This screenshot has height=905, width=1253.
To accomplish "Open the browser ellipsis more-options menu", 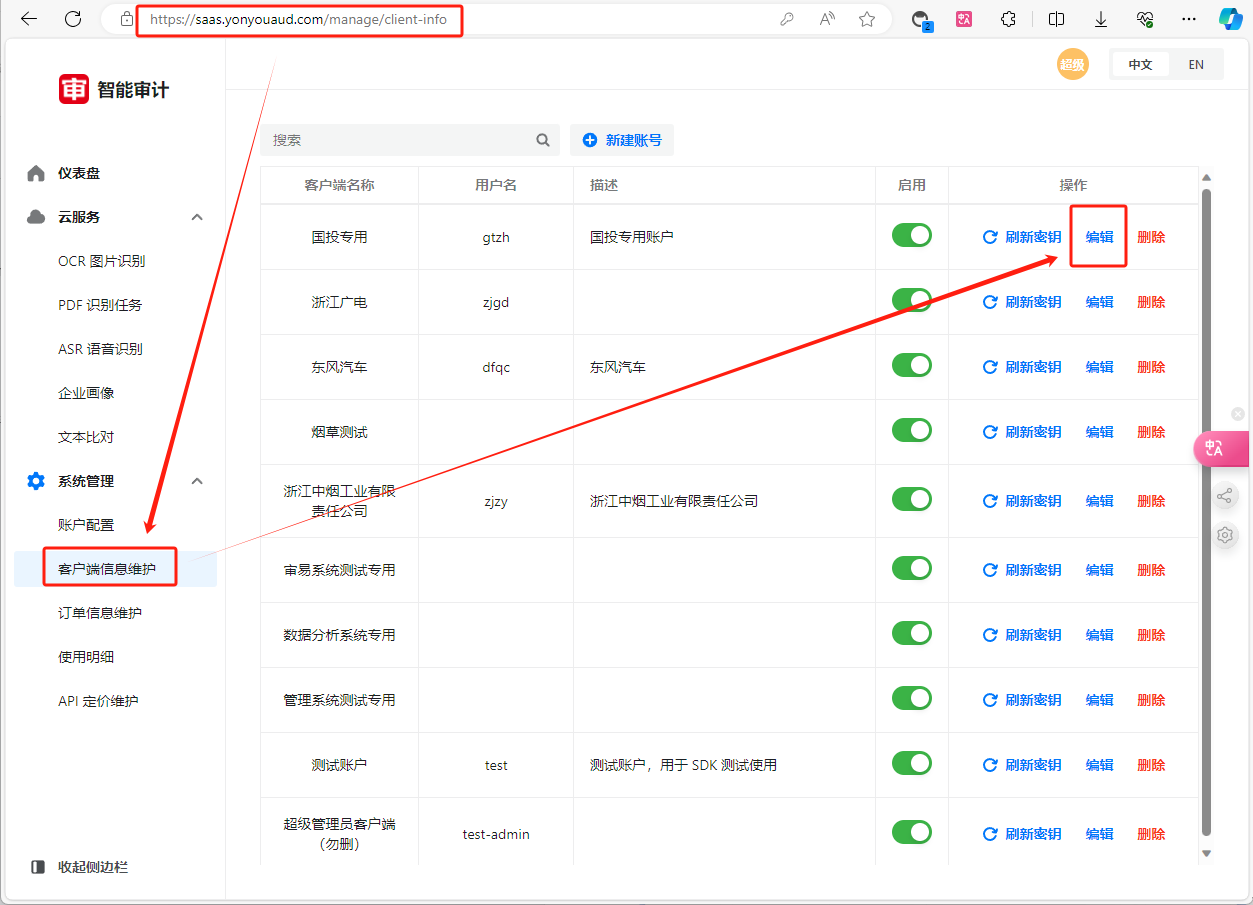I will click(1189, 18).
